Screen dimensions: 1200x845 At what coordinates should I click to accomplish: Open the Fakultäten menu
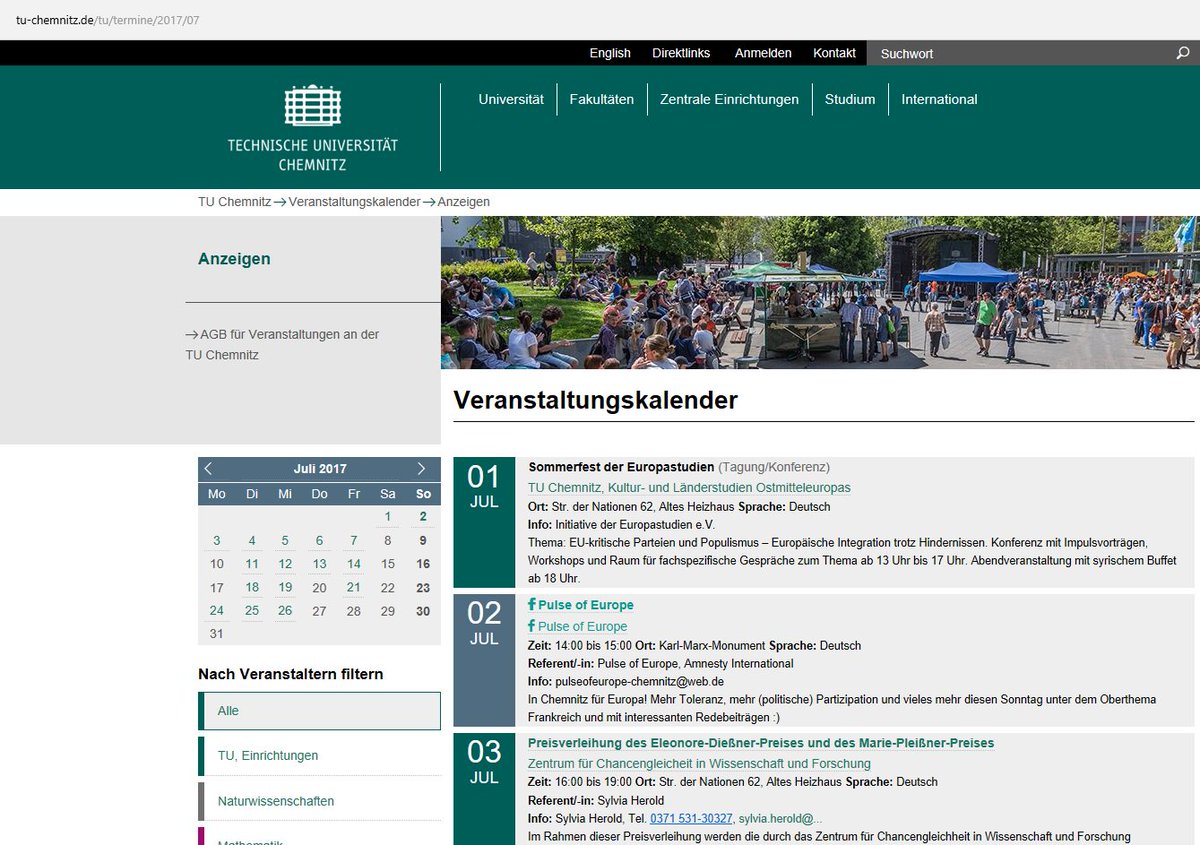(x=602, y=99)
